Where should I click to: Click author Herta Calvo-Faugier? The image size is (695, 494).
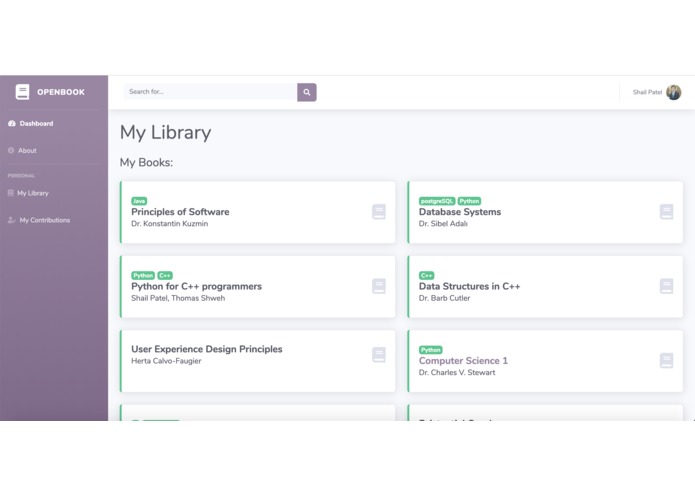tap(166, 361)
